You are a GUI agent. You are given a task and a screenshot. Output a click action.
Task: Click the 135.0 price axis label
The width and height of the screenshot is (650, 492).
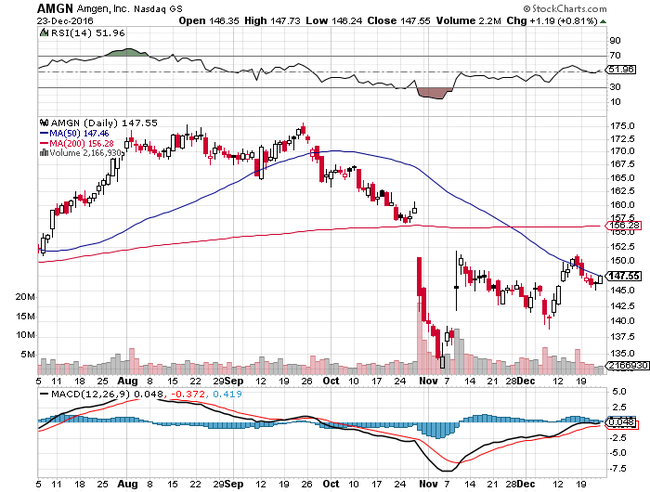point(622,354)
